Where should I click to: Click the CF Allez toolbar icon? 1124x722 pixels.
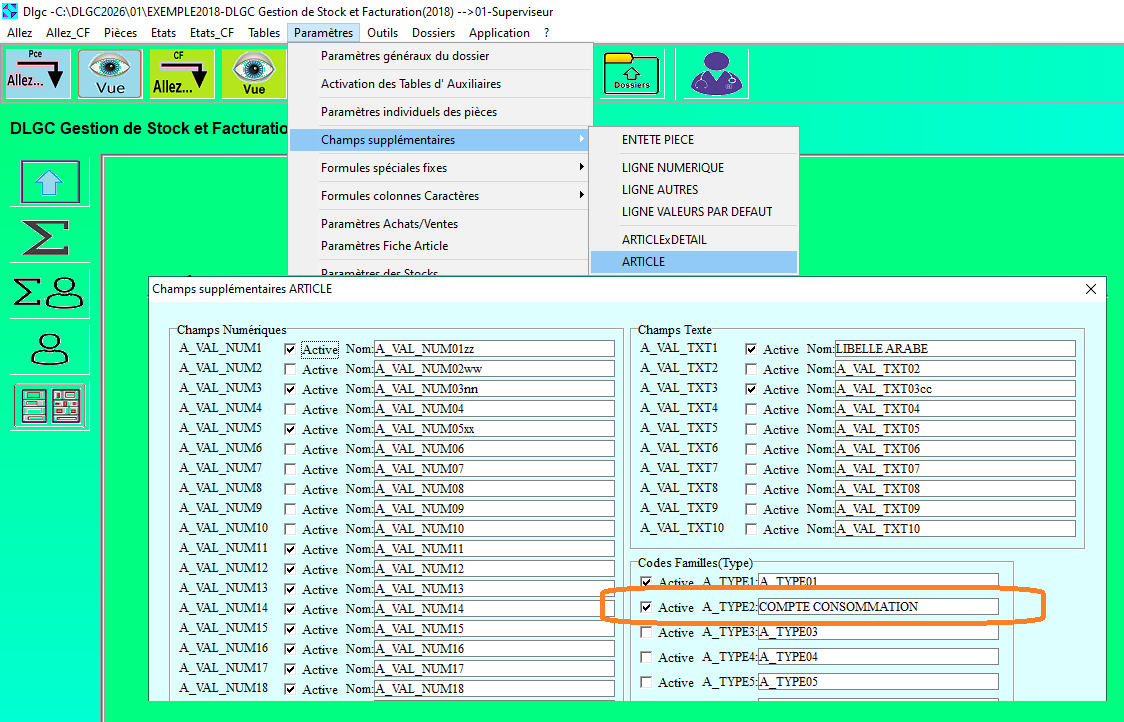[x=182, y=74]
